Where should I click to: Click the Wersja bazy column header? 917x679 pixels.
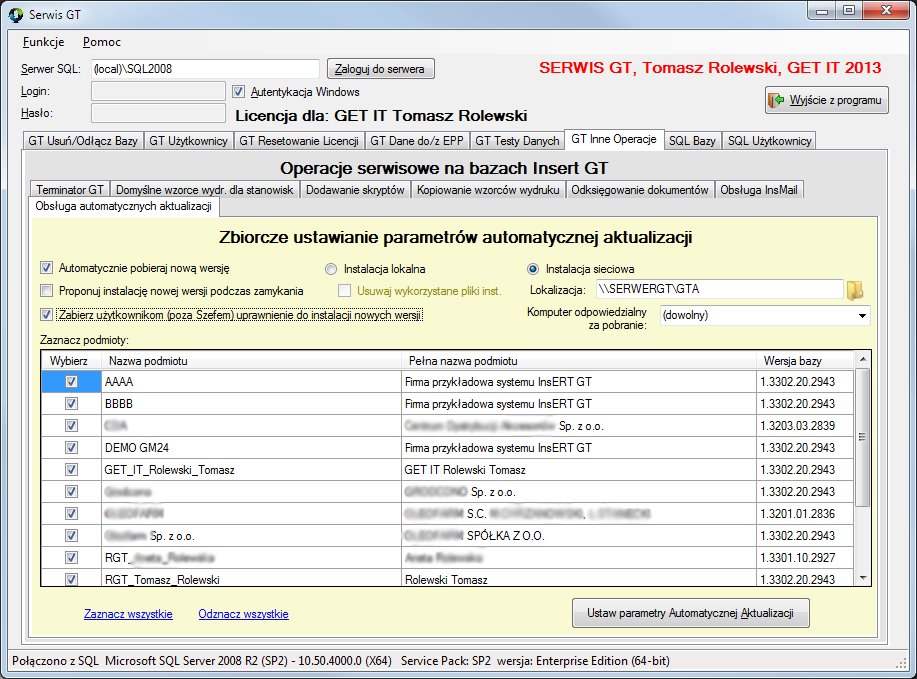pyautogui.click(x=805, y=361)
